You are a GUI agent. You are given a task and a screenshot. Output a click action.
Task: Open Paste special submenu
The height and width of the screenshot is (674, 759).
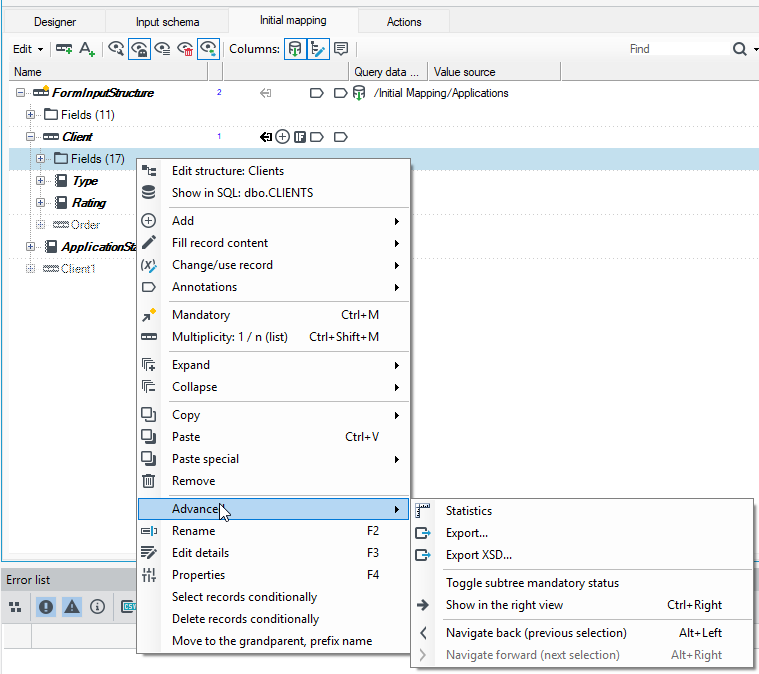tap(273, 459)
